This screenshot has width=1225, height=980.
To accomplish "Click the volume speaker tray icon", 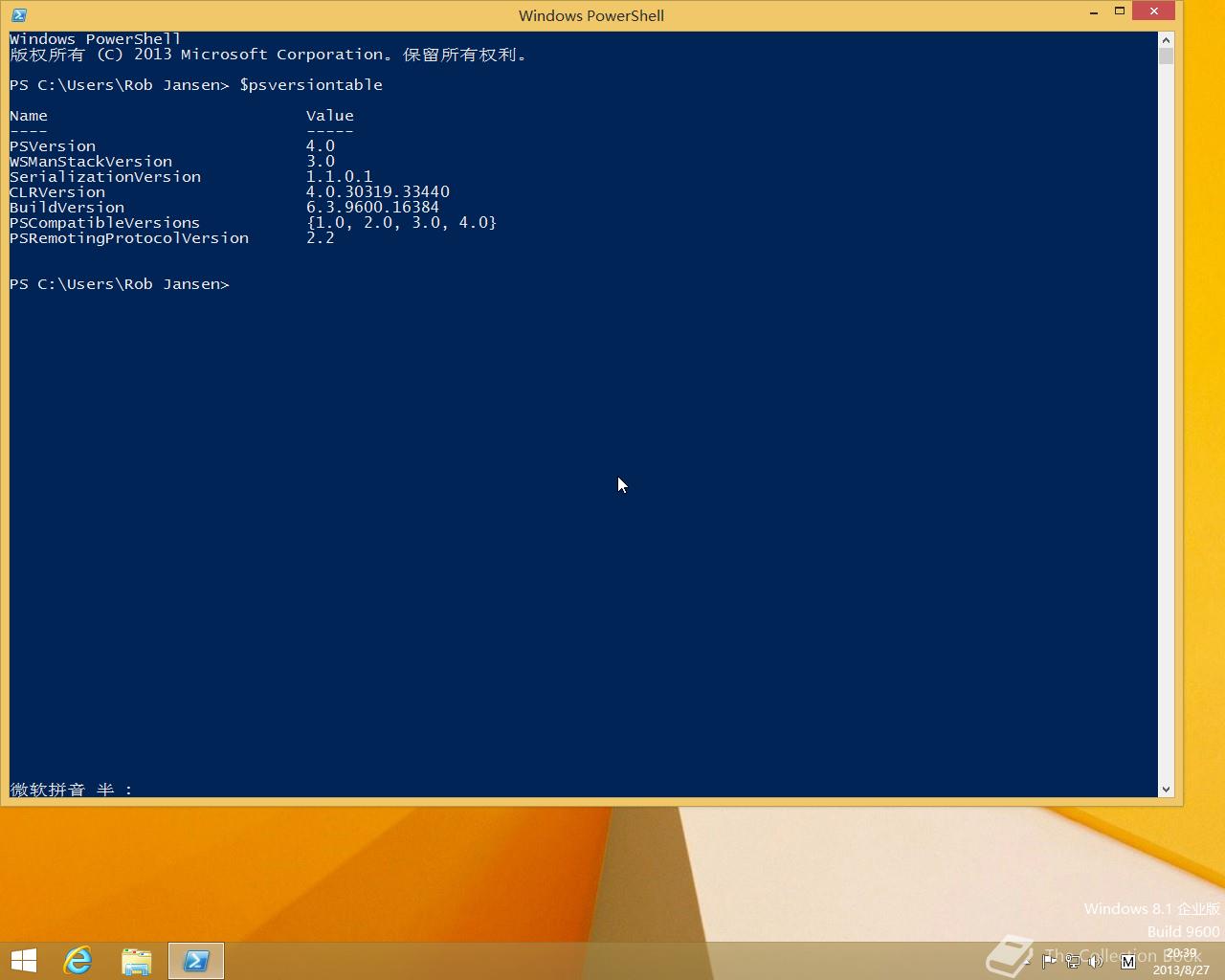I will tap(1097, 961).
